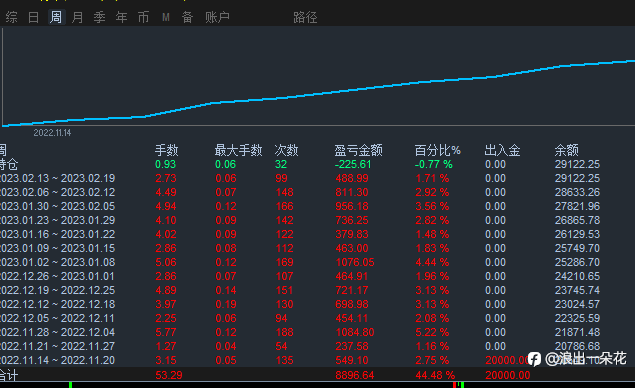Click balance value 26865.78
This screenshot has width=635, height=388.
coord(577,220)
